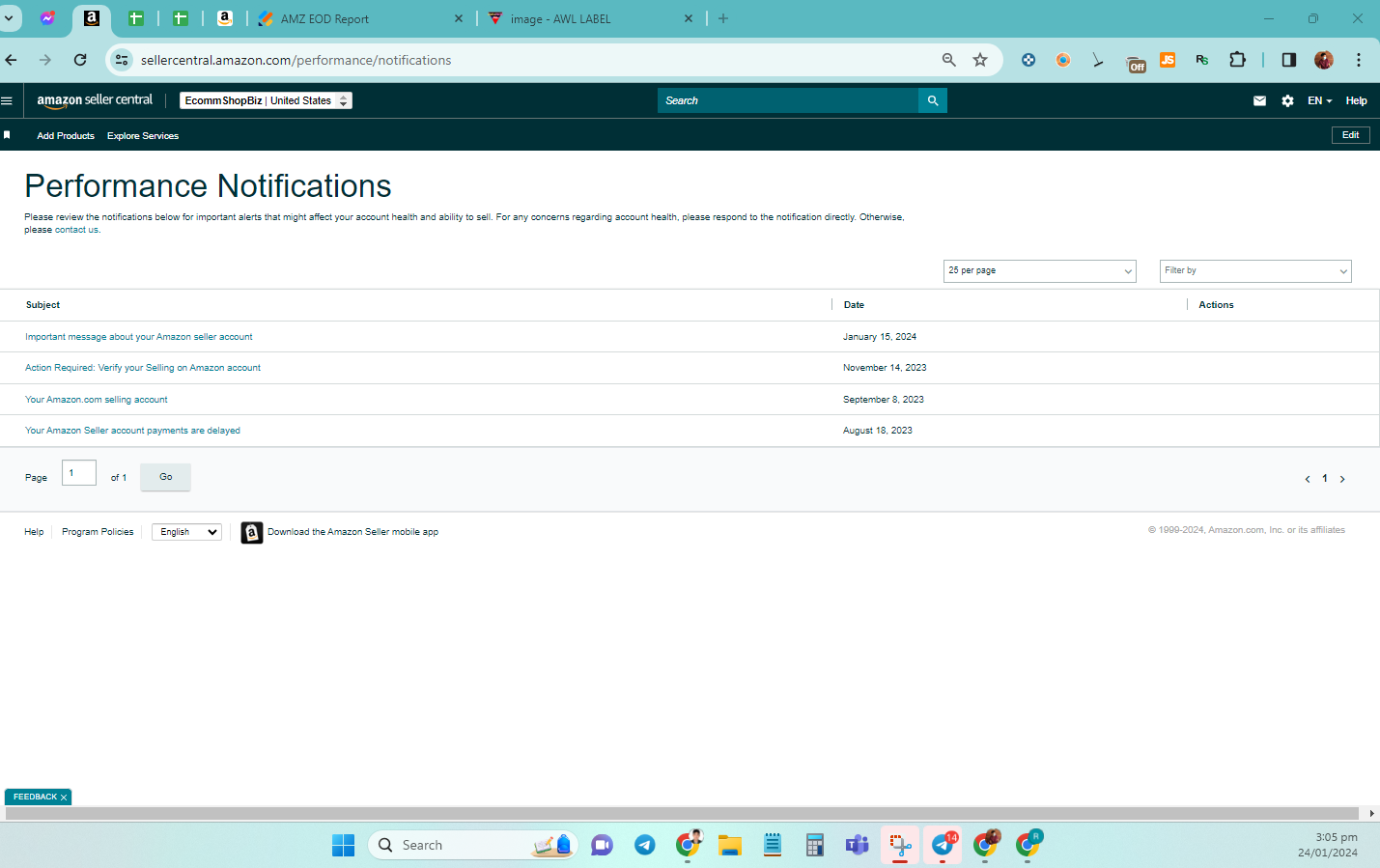Open the EcommShopBiz United States account switcher

click(x=266, y=100)
